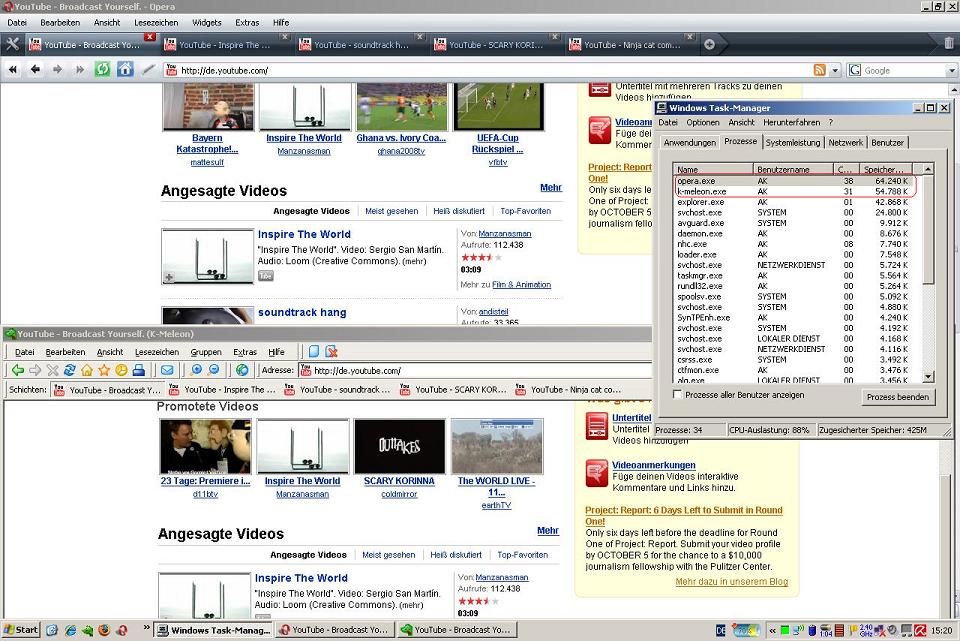Select explorer.exe process row

tap(794, 202)
